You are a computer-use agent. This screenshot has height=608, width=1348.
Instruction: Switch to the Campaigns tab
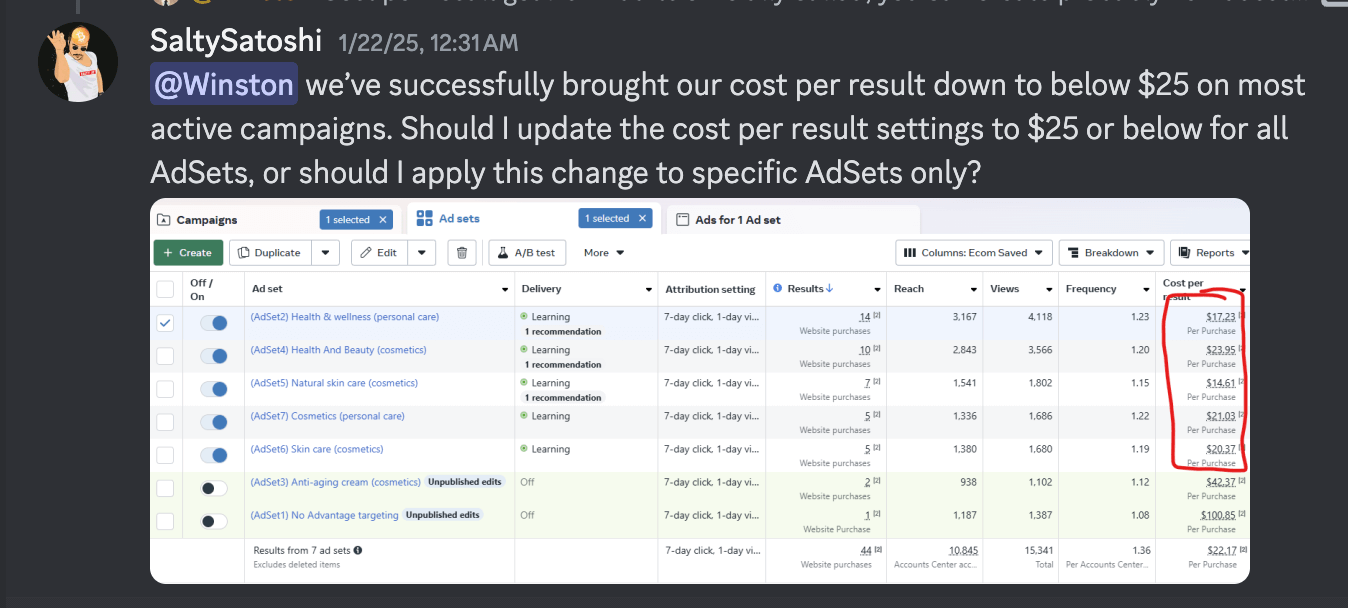207,220
